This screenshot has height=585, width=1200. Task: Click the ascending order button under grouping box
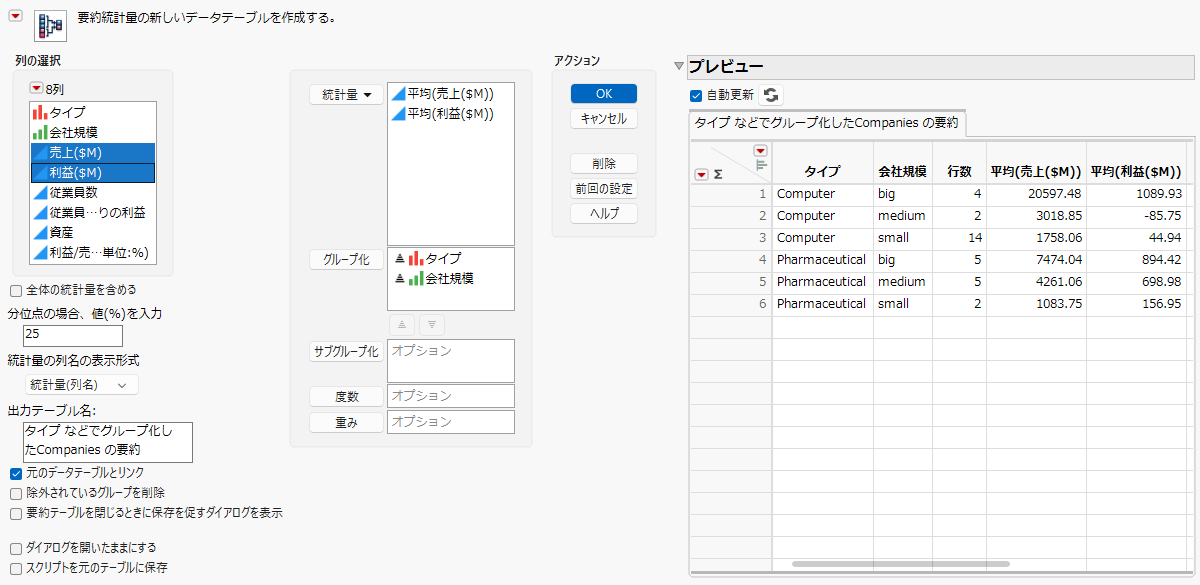click(403, 325)
